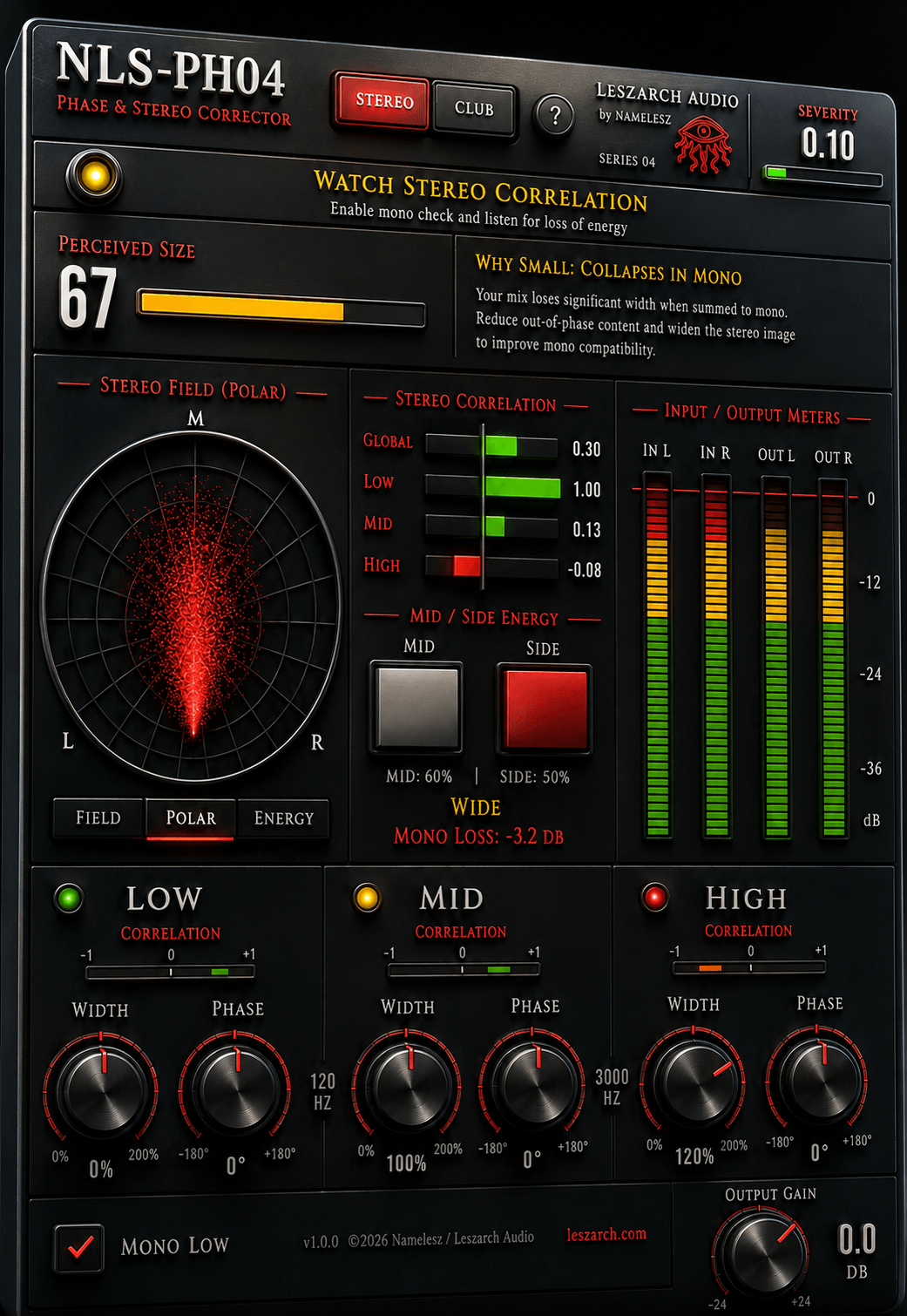Visit the leszarch.com link
This screenshot has height=1316, width=907.
[x=606, y=1234]
